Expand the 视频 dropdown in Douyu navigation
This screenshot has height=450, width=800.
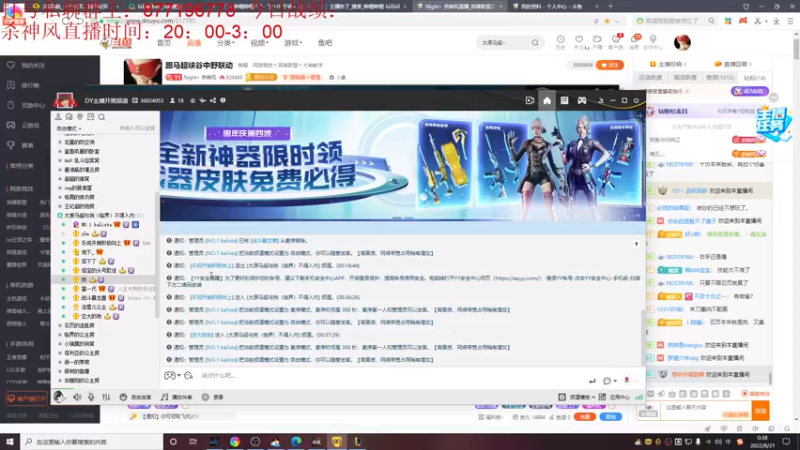[259, 43]
